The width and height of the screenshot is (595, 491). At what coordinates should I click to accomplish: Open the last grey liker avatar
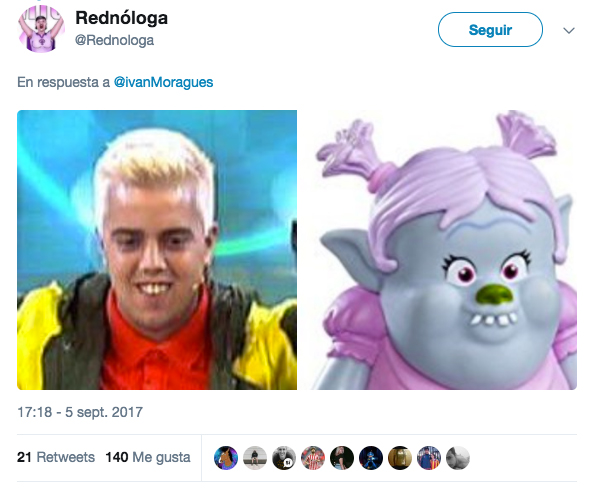[458, 458]
